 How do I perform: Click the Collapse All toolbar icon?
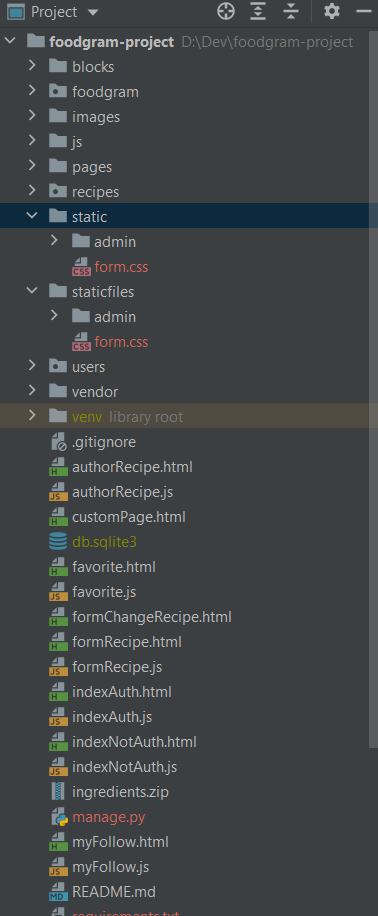[290, 11]
